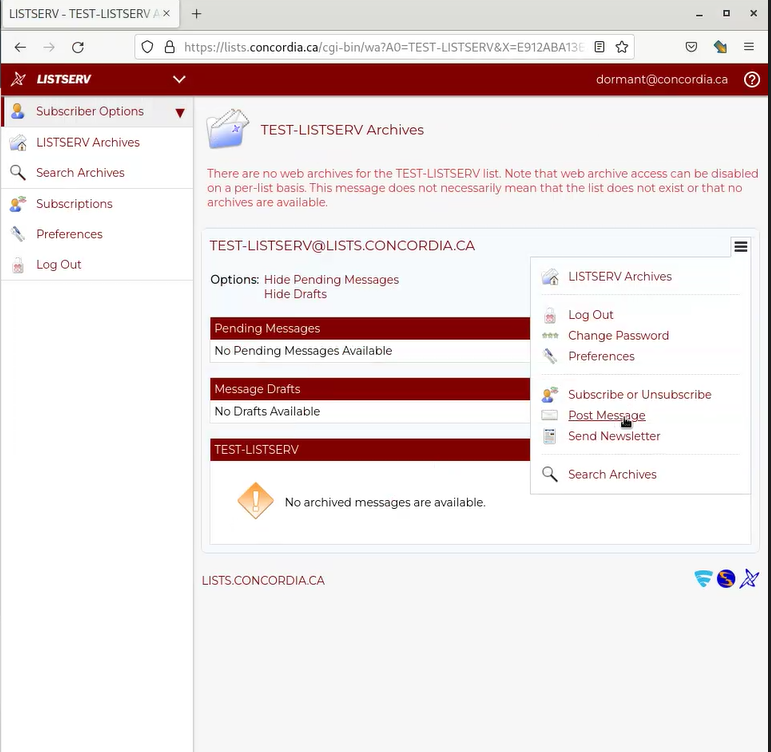Open a new tab with plus button
The width and height of the screenshot is (771, 752).
point(196,13)
